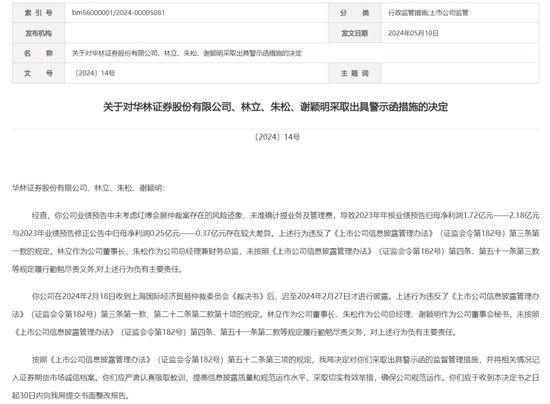Click line starting 与2023年业绩预告修正公告

point(275,233)
